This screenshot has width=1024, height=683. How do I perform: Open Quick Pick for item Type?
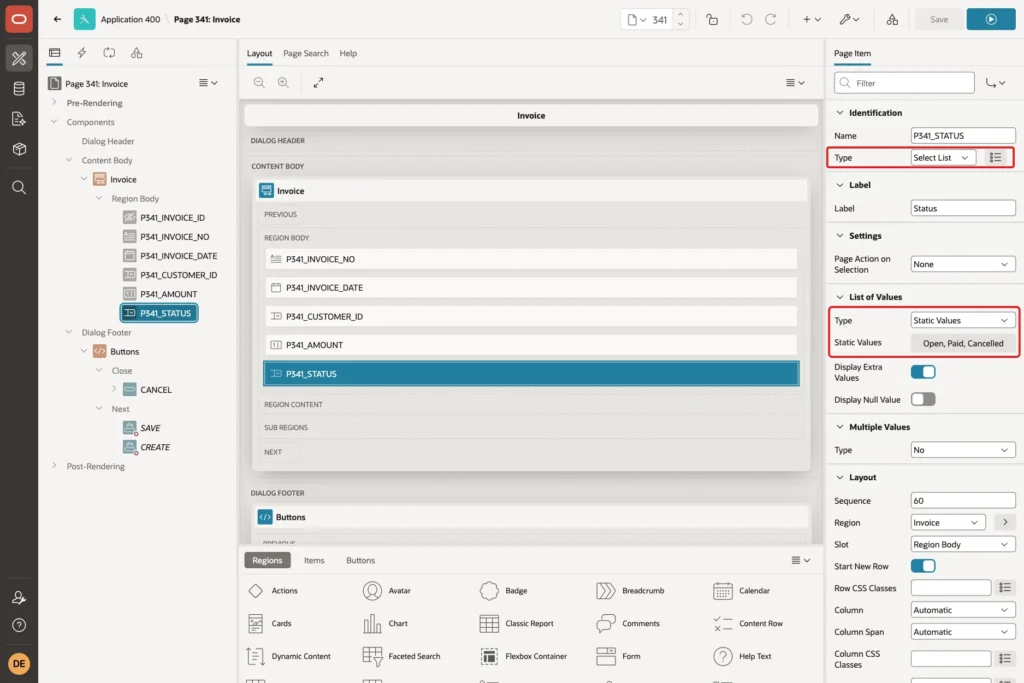click(x=995, y=157)
